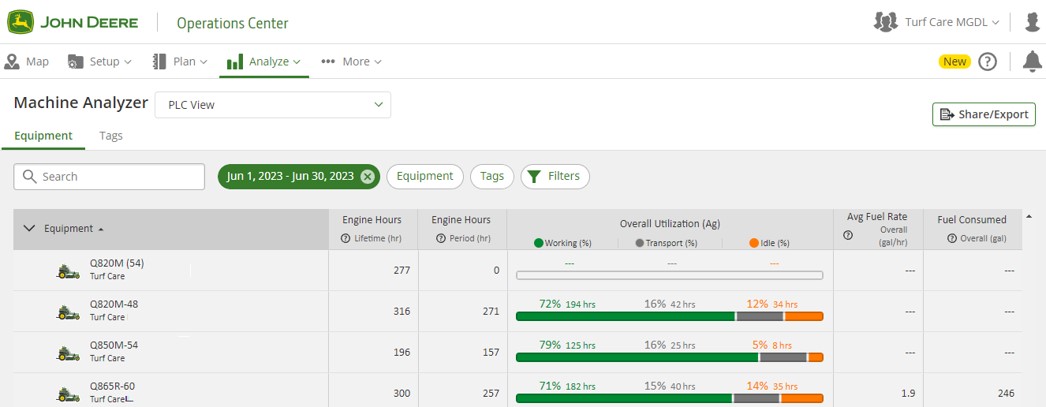The height and width of the screenshot is (407, 1046).
Task: Click the empty Q820M (54) utilization bar
Action: [x=670, y=275]
